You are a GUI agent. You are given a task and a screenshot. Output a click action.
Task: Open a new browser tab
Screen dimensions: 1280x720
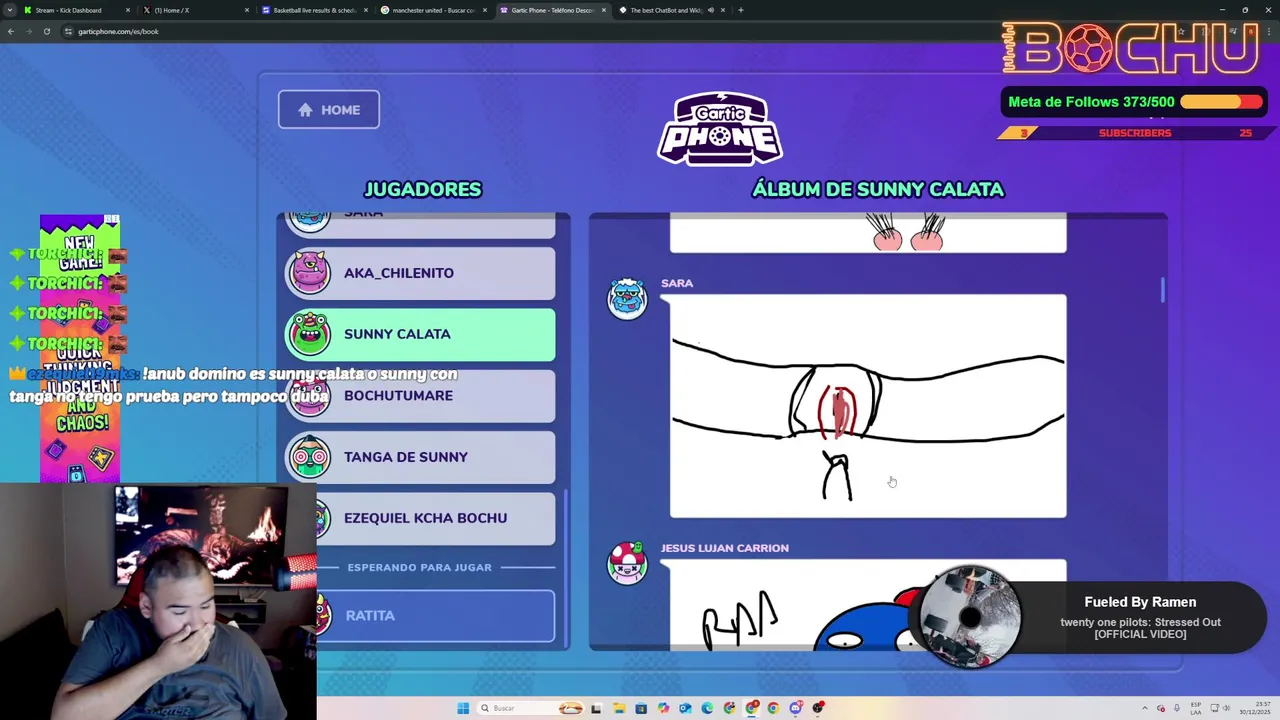pyautogui.click(x=741, y=10)
